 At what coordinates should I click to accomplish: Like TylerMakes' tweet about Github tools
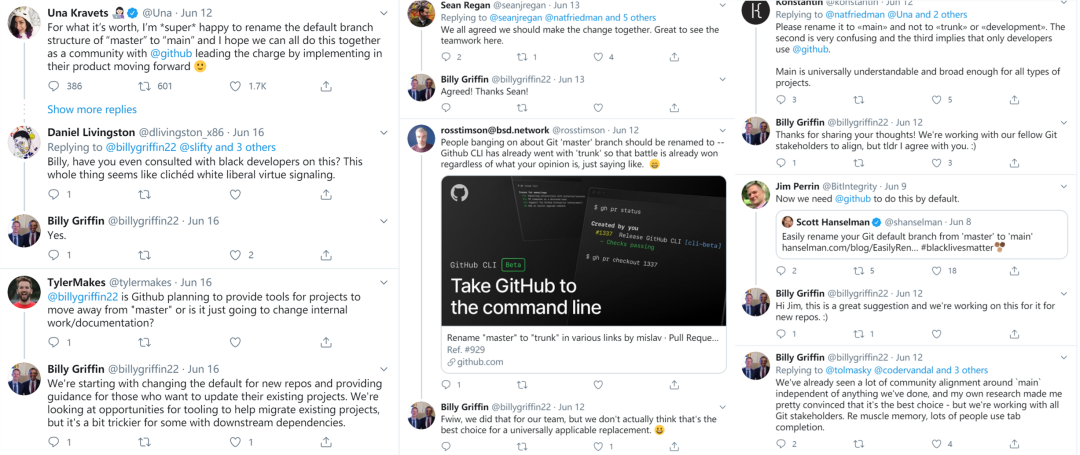(x=235, y=341)
